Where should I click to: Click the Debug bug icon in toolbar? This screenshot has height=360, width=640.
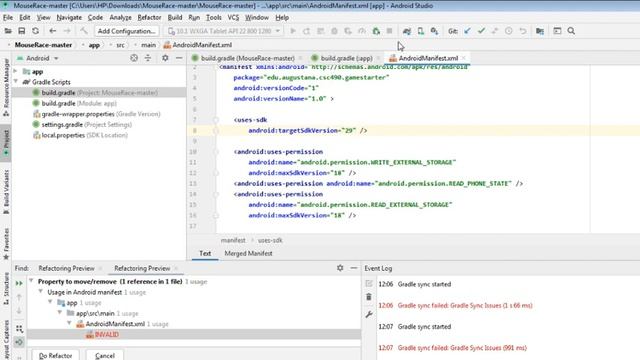pyautogui.click(x=334, y=31)
